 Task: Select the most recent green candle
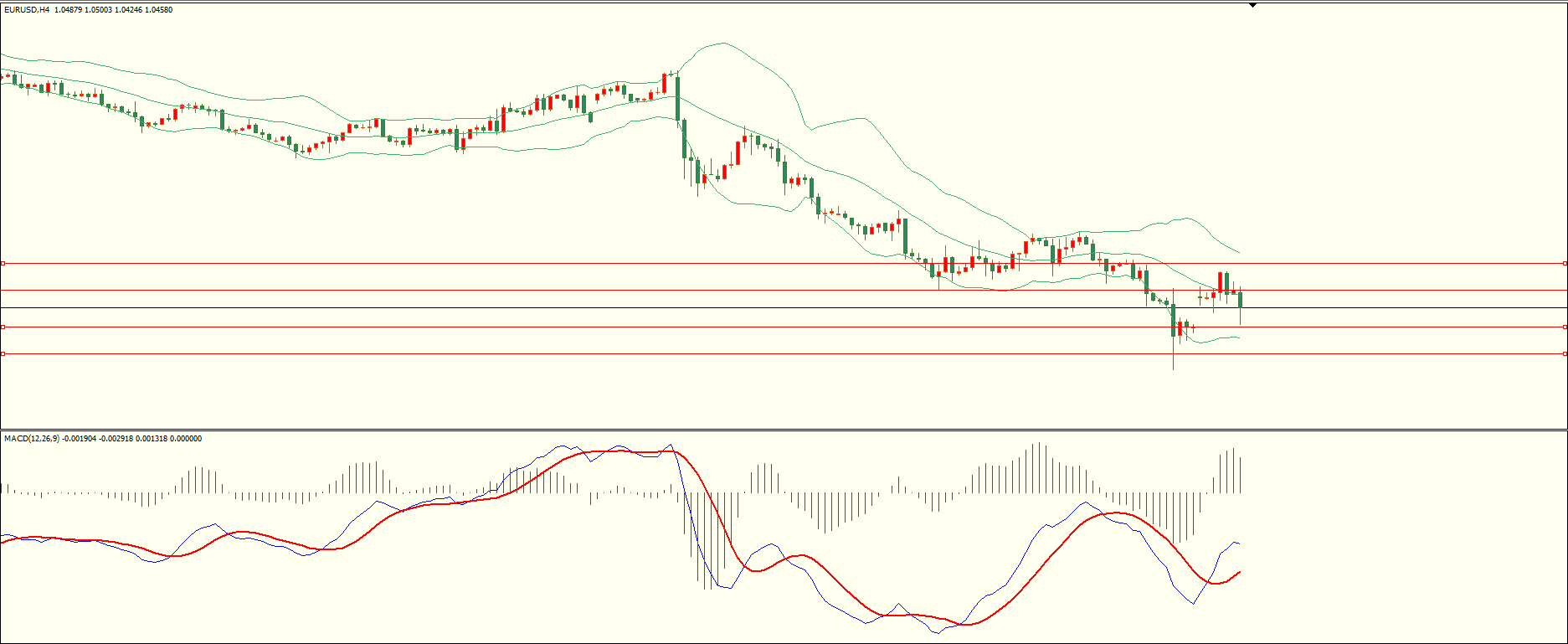click(1240, 300)
